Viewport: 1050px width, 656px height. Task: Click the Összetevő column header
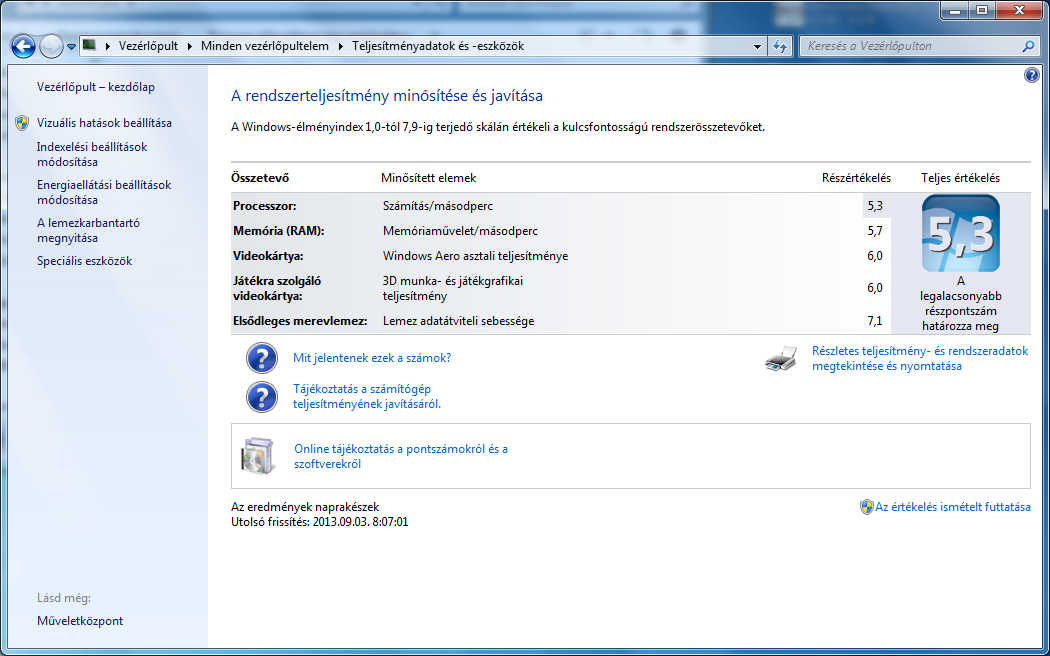pos(260,178)
